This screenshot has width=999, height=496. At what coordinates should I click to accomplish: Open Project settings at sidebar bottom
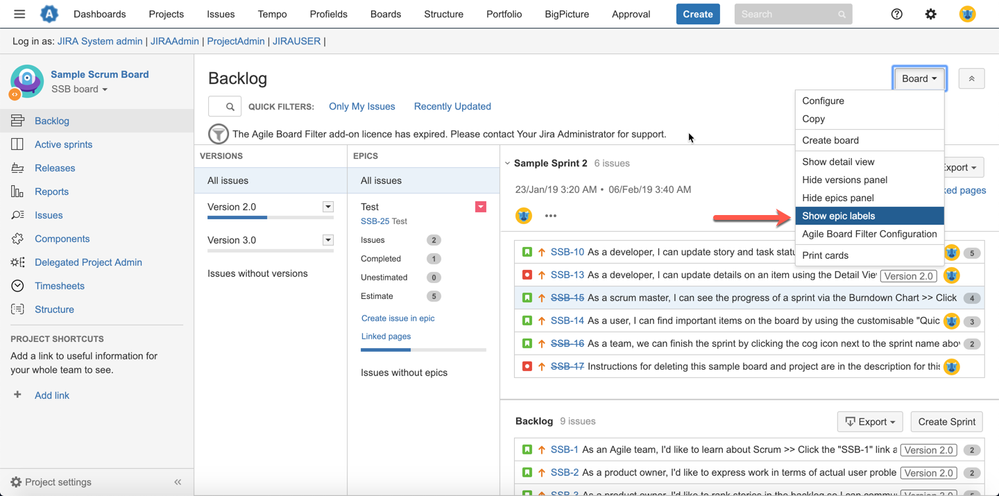[x=52, y=482]
